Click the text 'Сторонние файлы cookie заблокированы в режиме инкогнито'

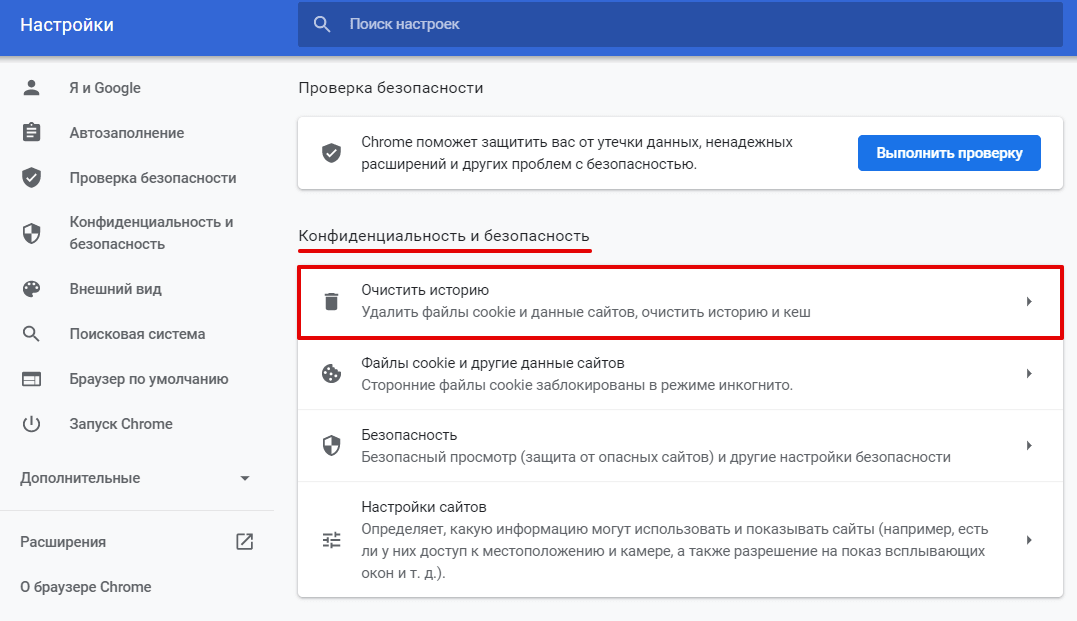(577, 385)
